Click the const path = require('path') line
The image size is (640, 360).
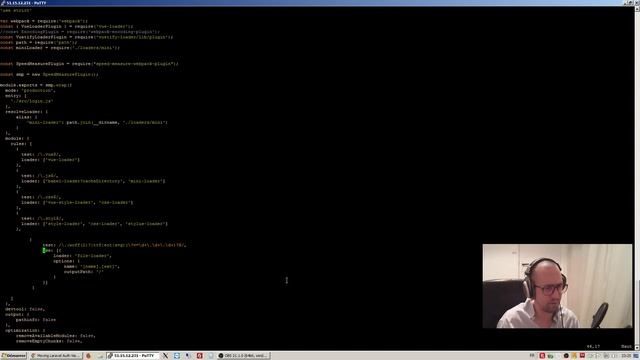point(38,42)
